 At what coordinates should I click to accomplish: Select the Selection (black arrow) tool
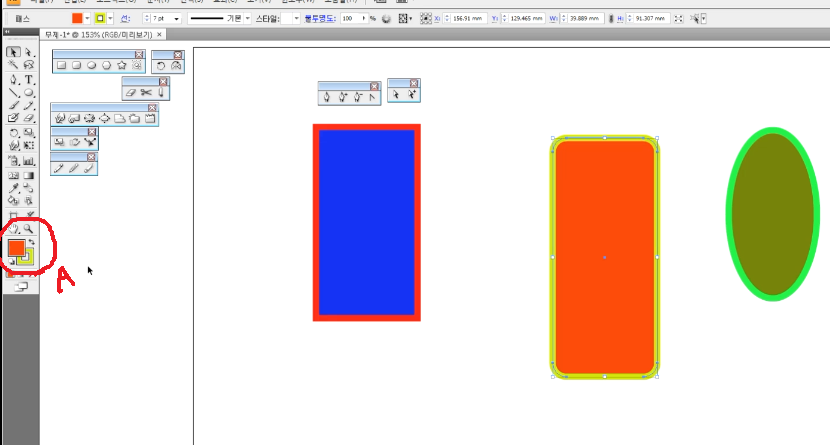pyautogui.click(x=13, y=52)
